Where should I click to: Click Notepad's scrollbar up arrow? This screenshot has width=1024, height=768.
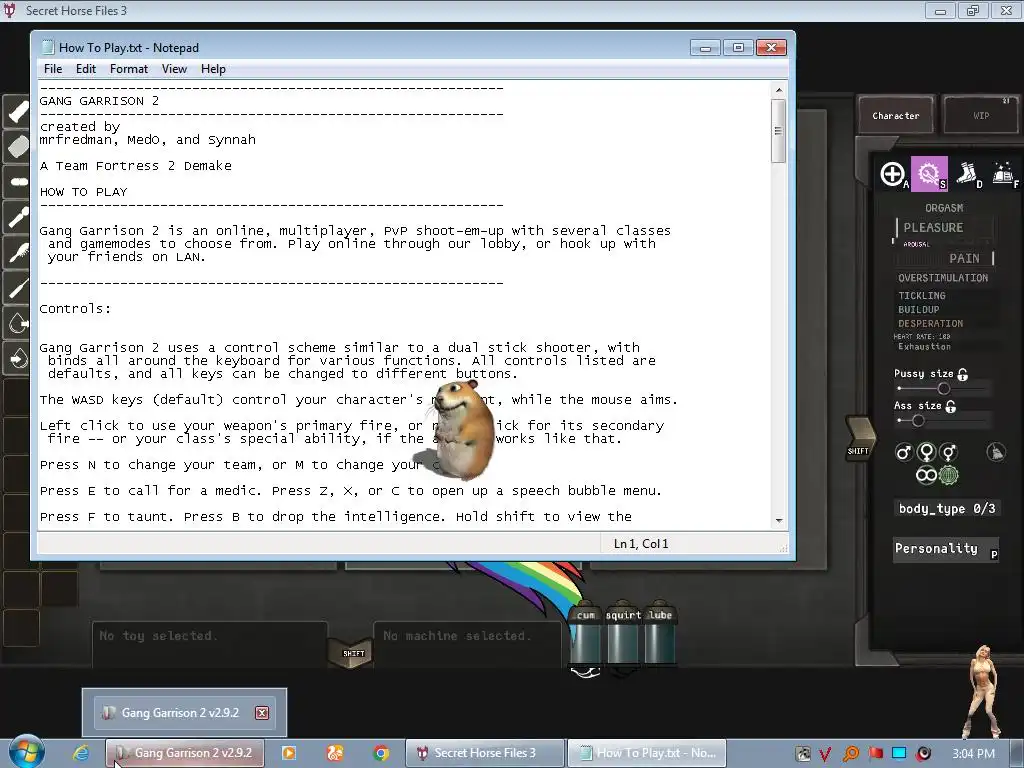[x=778, y=90]
